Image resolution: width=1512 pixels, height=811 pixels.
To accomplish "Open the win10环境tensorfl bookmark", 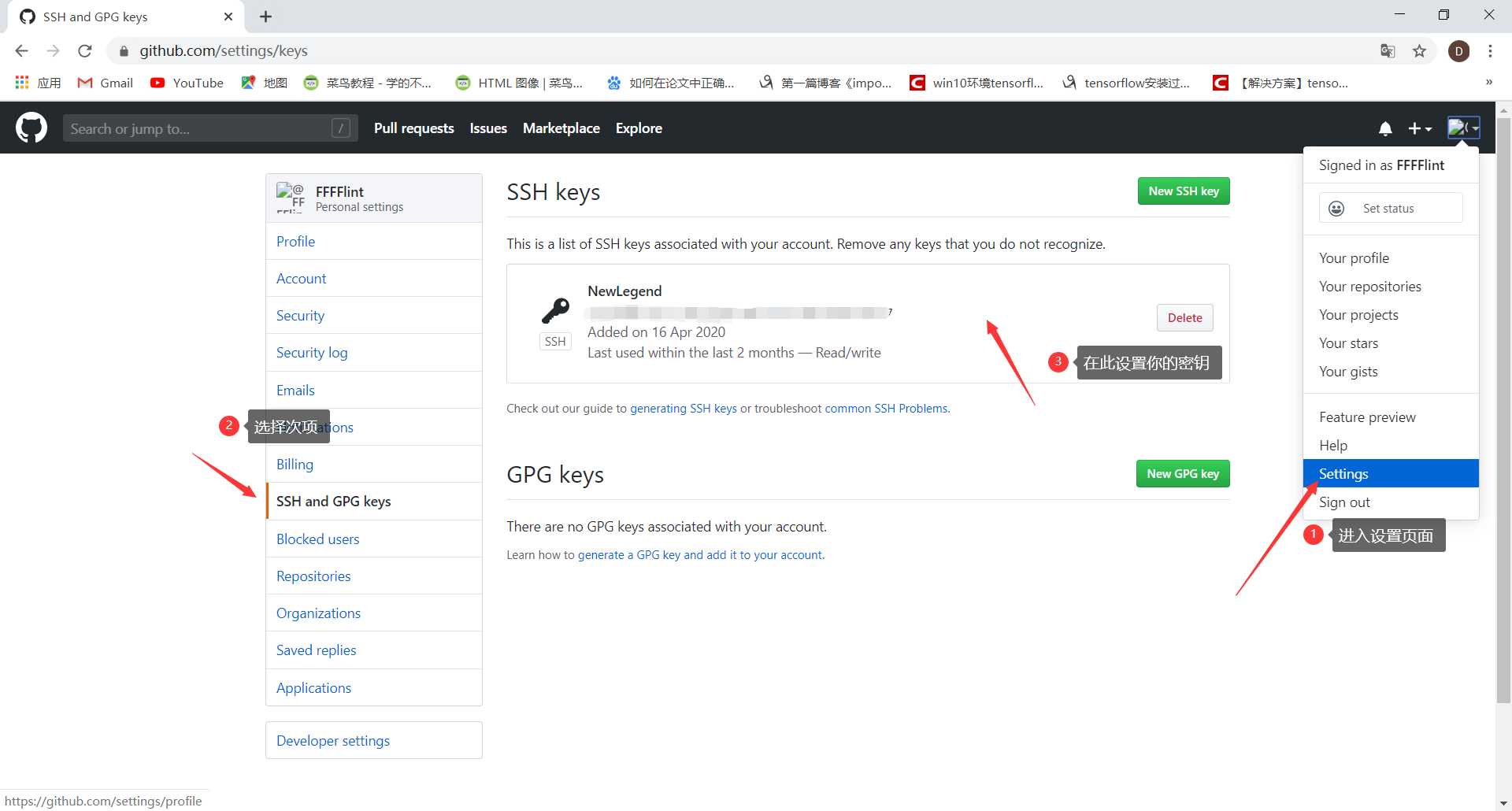I will pyautogui.click(x=976, y=83).
